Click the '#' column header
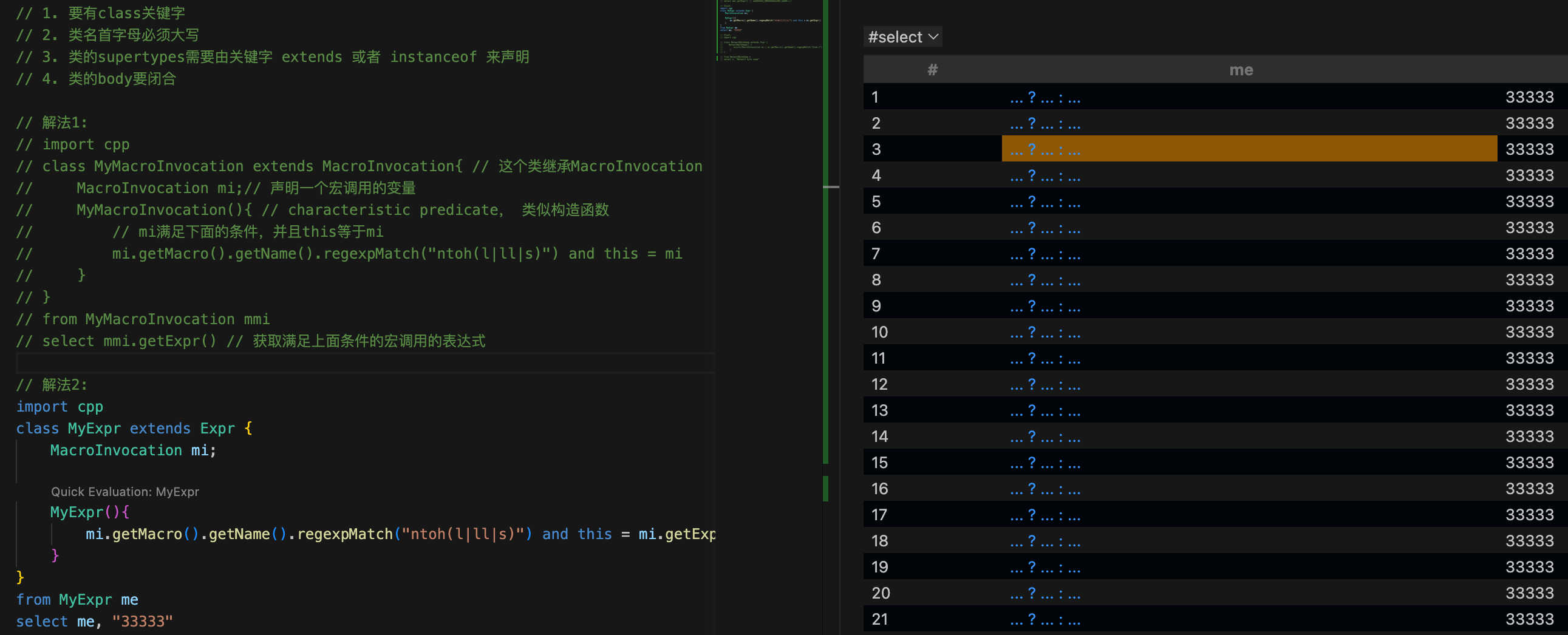The width and height of the screenshot is (1568, 635). tap(932, 70)
